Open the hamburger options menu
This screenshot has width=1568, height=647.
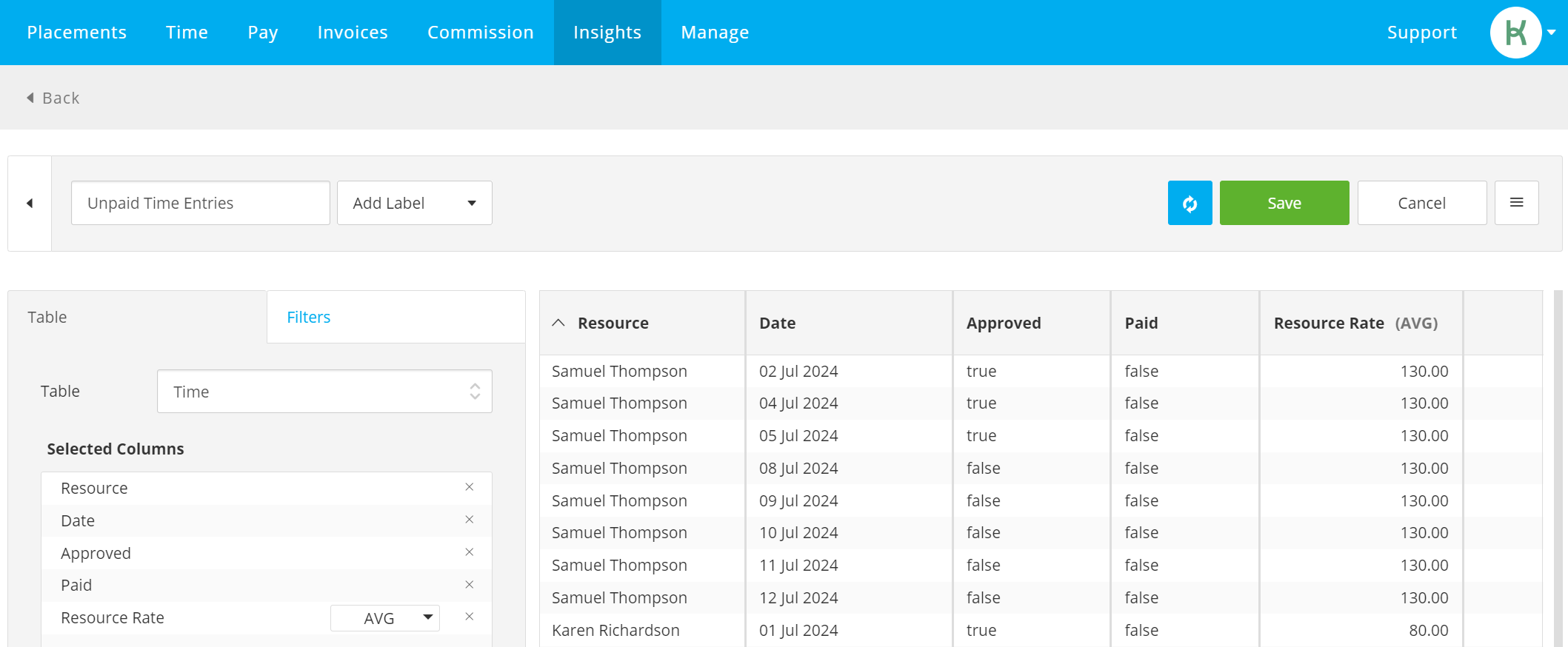[1516, 203]
